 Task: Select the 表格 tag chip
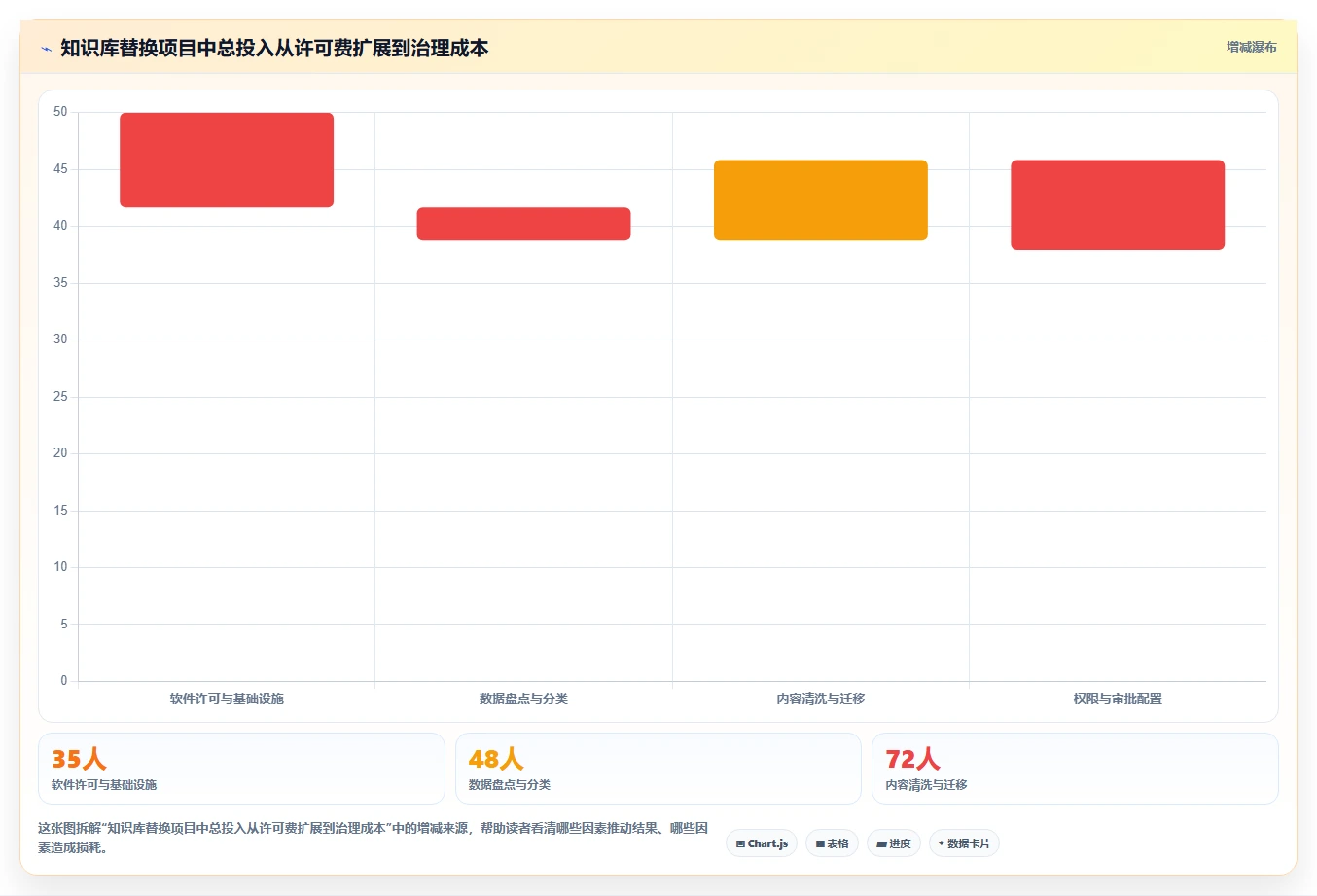[x=832, y=843]
